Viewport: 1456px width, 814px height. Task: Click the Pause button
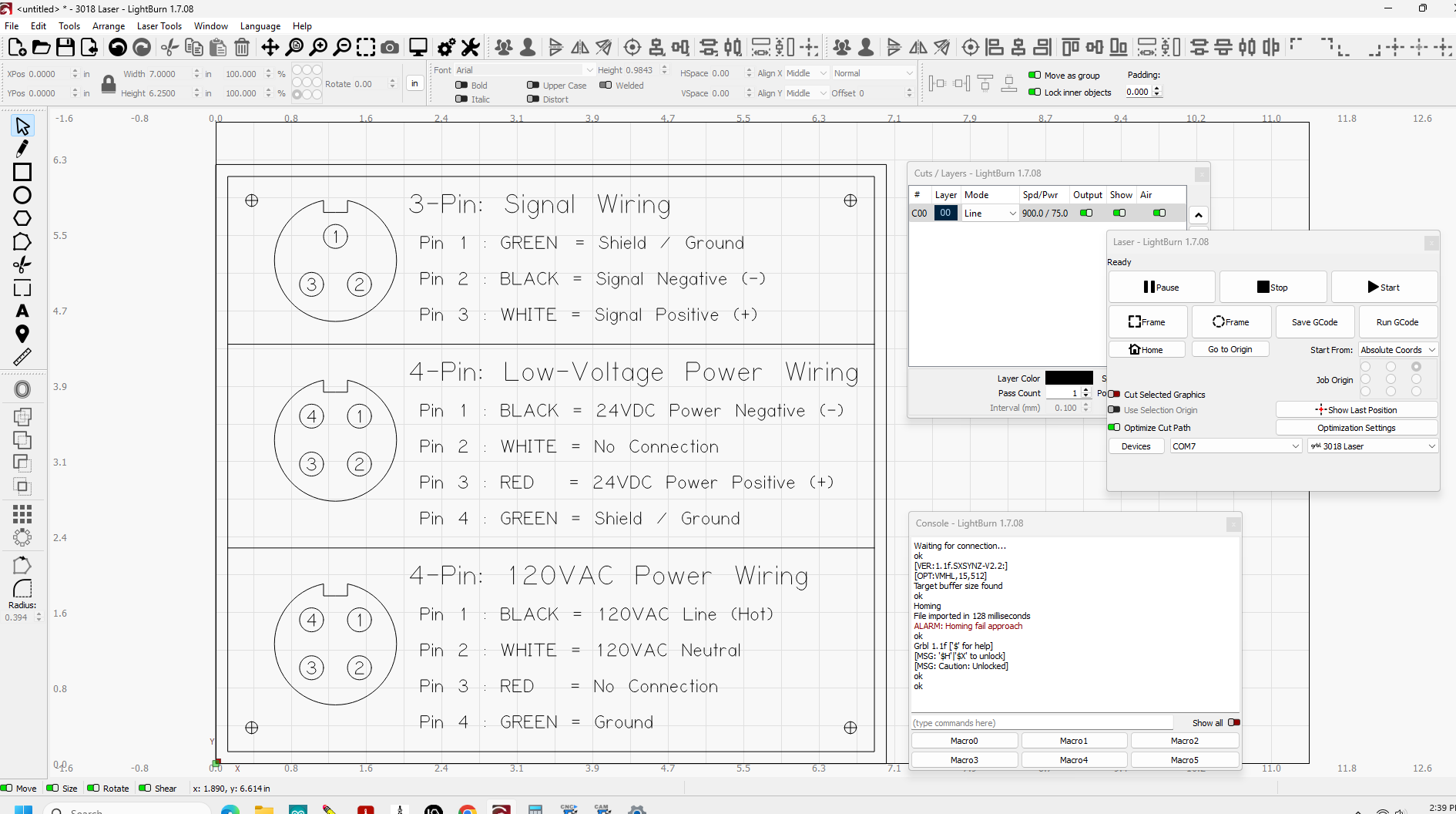[x=1162, y=288]
